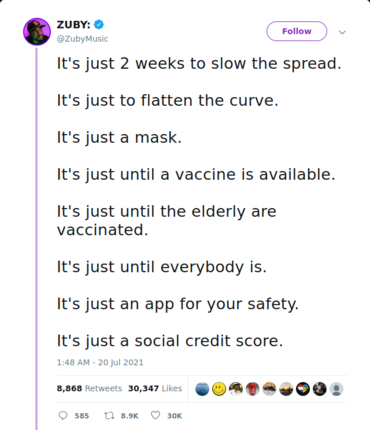Open the @ZubyMusic handle link
Screen dimensions: 370x430
[x=82, y=39]
